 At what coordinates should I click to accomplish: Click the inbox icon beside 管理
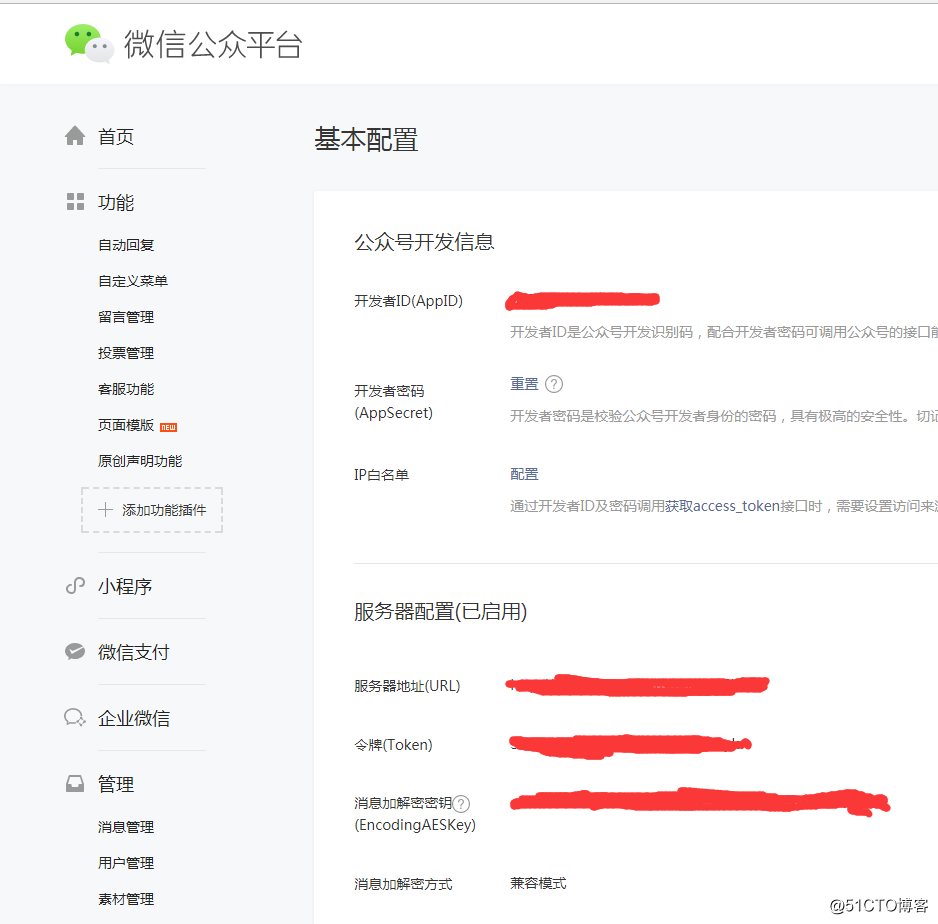tap(75, 783)
